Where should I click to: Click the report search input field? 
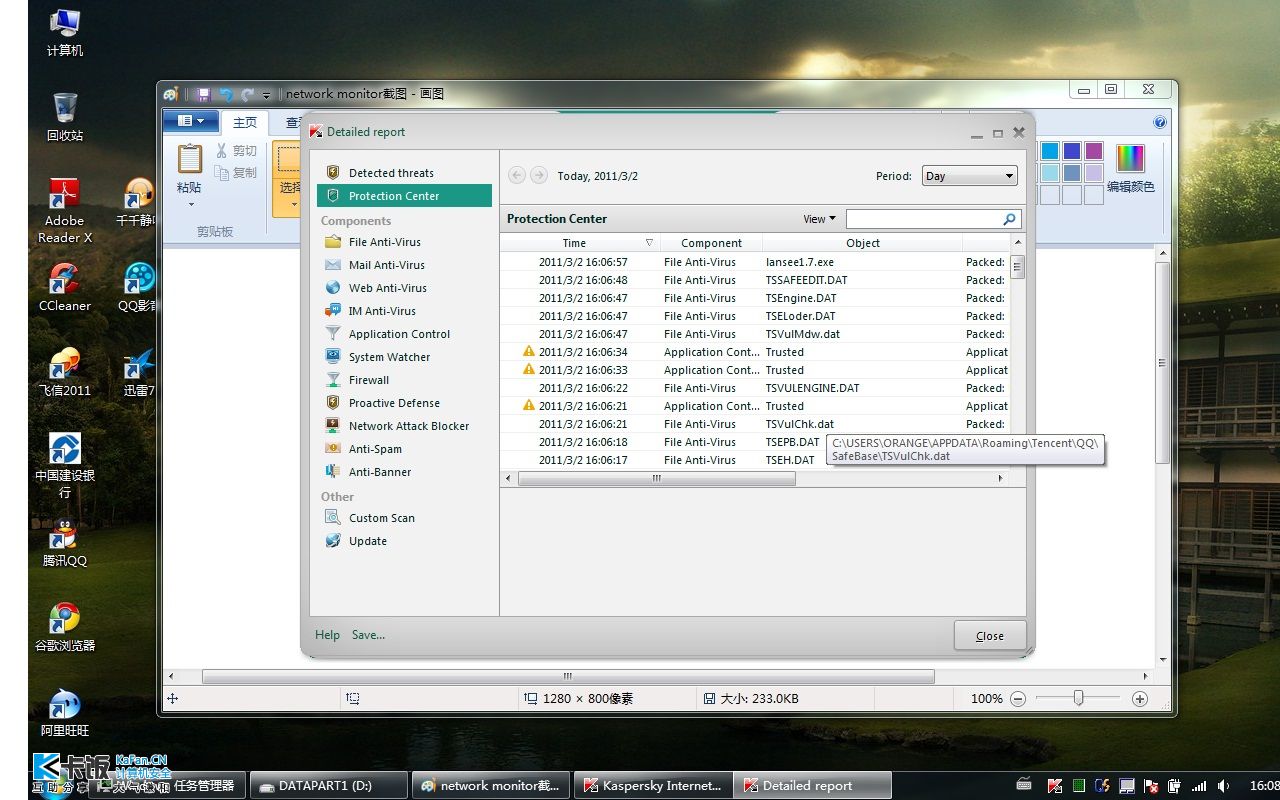click(x=922, y=219)
